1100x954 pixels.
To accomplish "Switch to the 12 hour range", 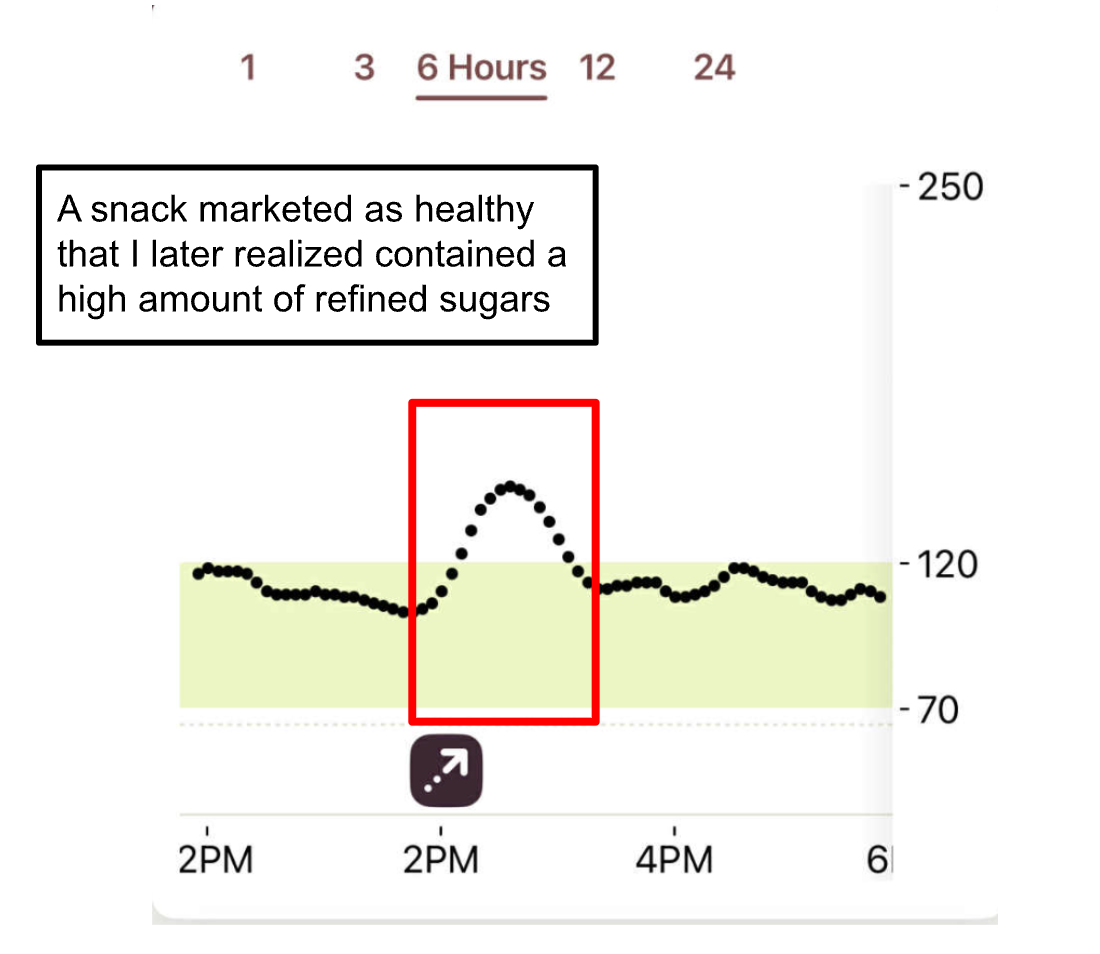I will click(x=597, y=68).
